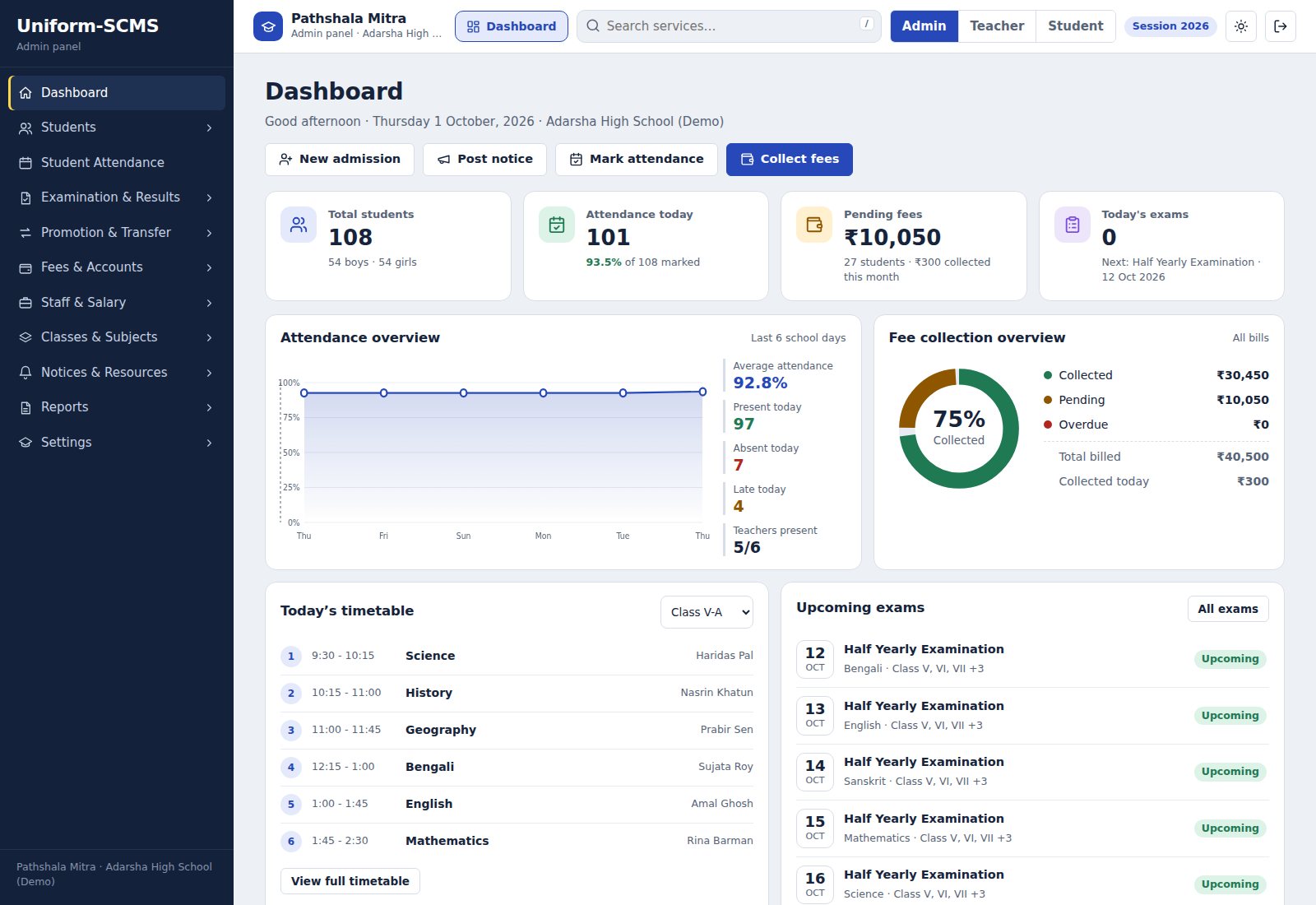
Task: Click the red Overdue legend dot
Action: coord(1048,425)
